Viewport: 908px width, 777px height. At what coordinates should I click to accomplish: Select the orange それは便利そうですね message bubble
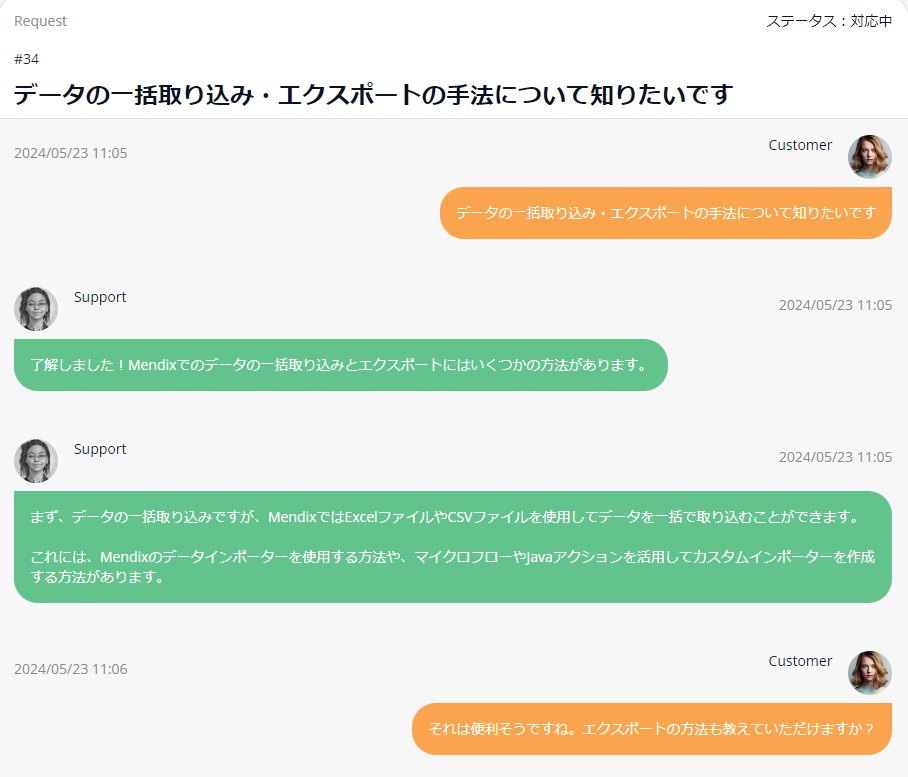651,729
